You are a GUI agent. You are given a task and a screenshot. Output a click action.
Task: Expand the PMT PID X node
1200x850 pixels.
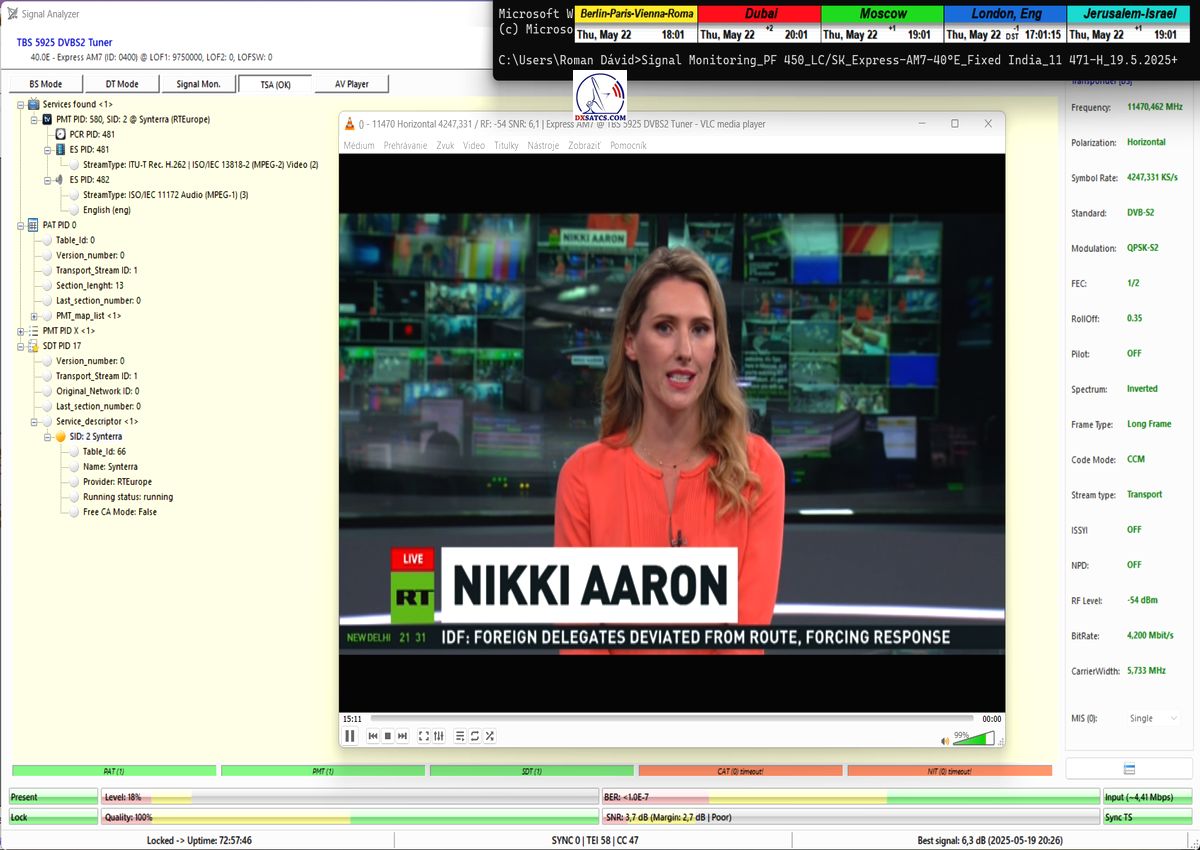(20, 331)
